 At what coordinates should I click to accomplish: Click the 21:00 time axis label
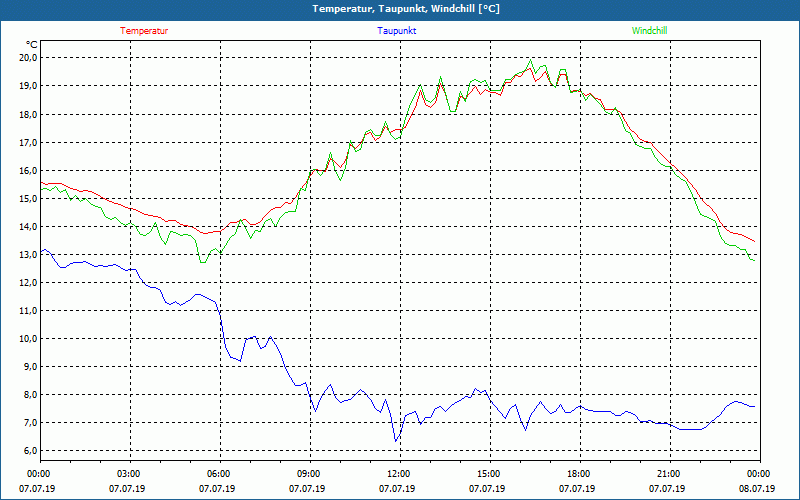pyautogui.click(x=670, y=474)
